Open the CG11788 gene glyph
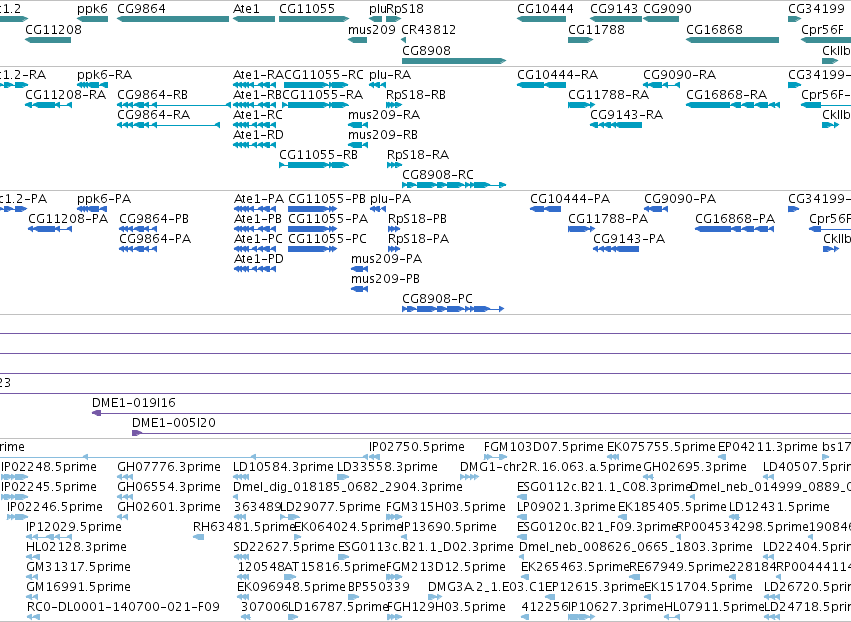The height and width of the screenshot is (622, 851). coord(580,40)
